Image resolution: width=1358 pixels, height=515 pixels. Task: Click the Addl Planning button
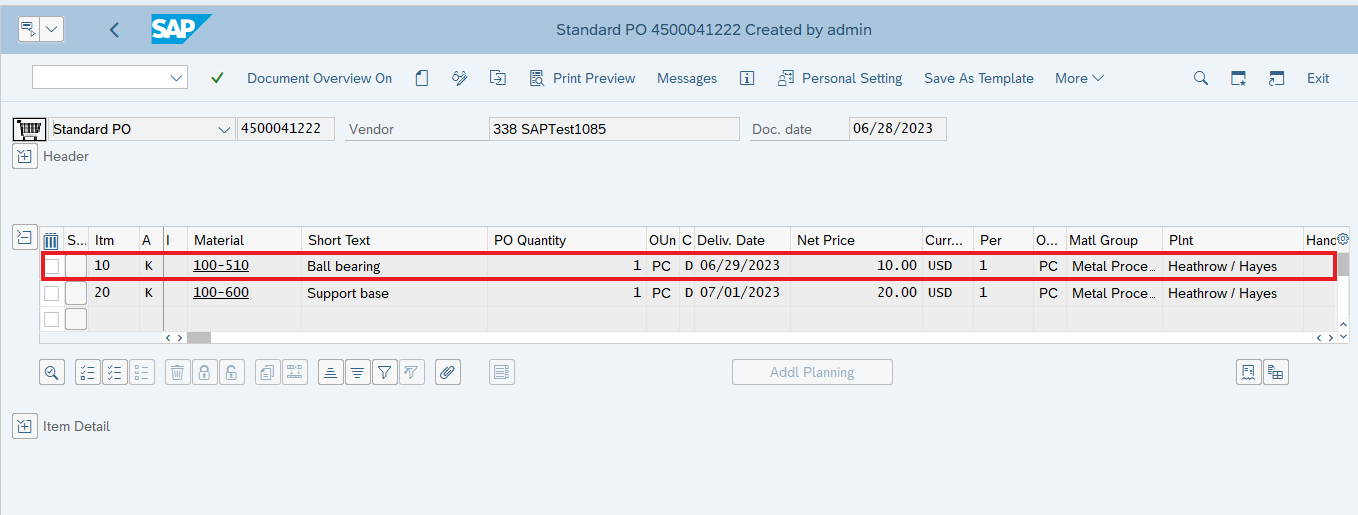pyautogui.click(x=812, y=372)
